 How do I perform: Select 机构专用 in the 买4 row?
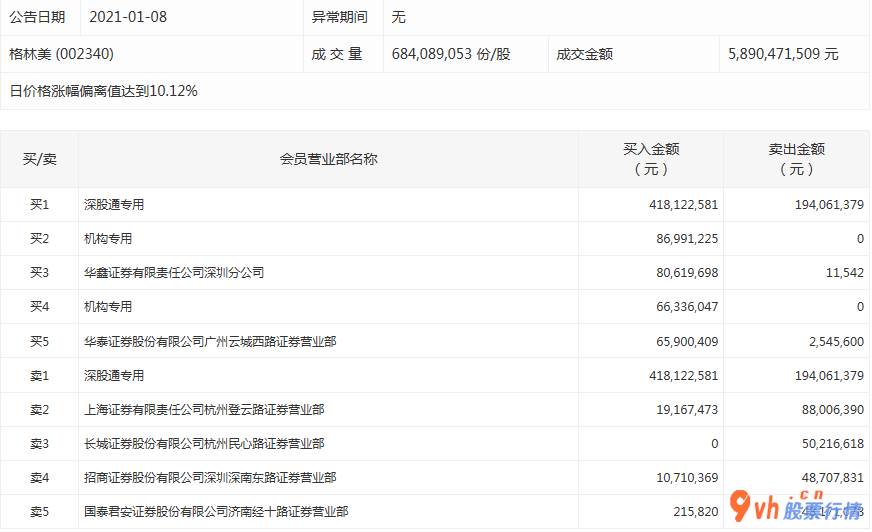108,306
